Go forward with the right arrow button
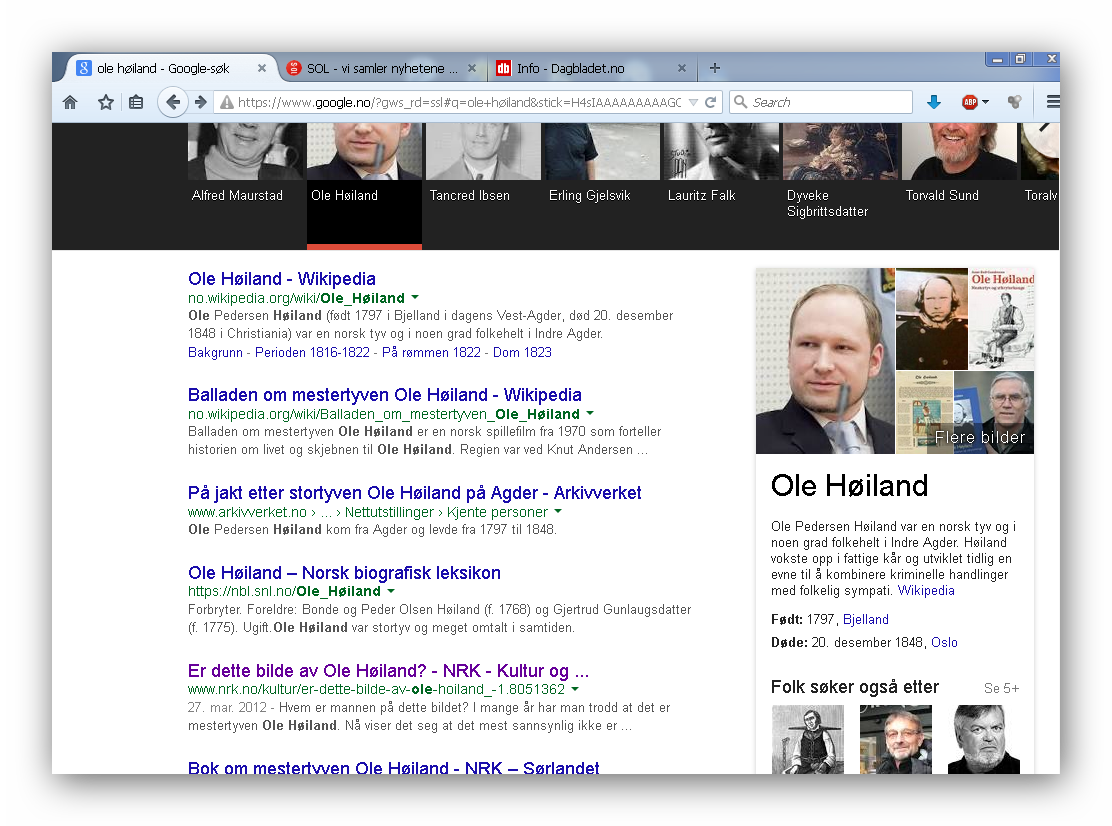Screen dimensions: 1112x826 click(201, 102)
